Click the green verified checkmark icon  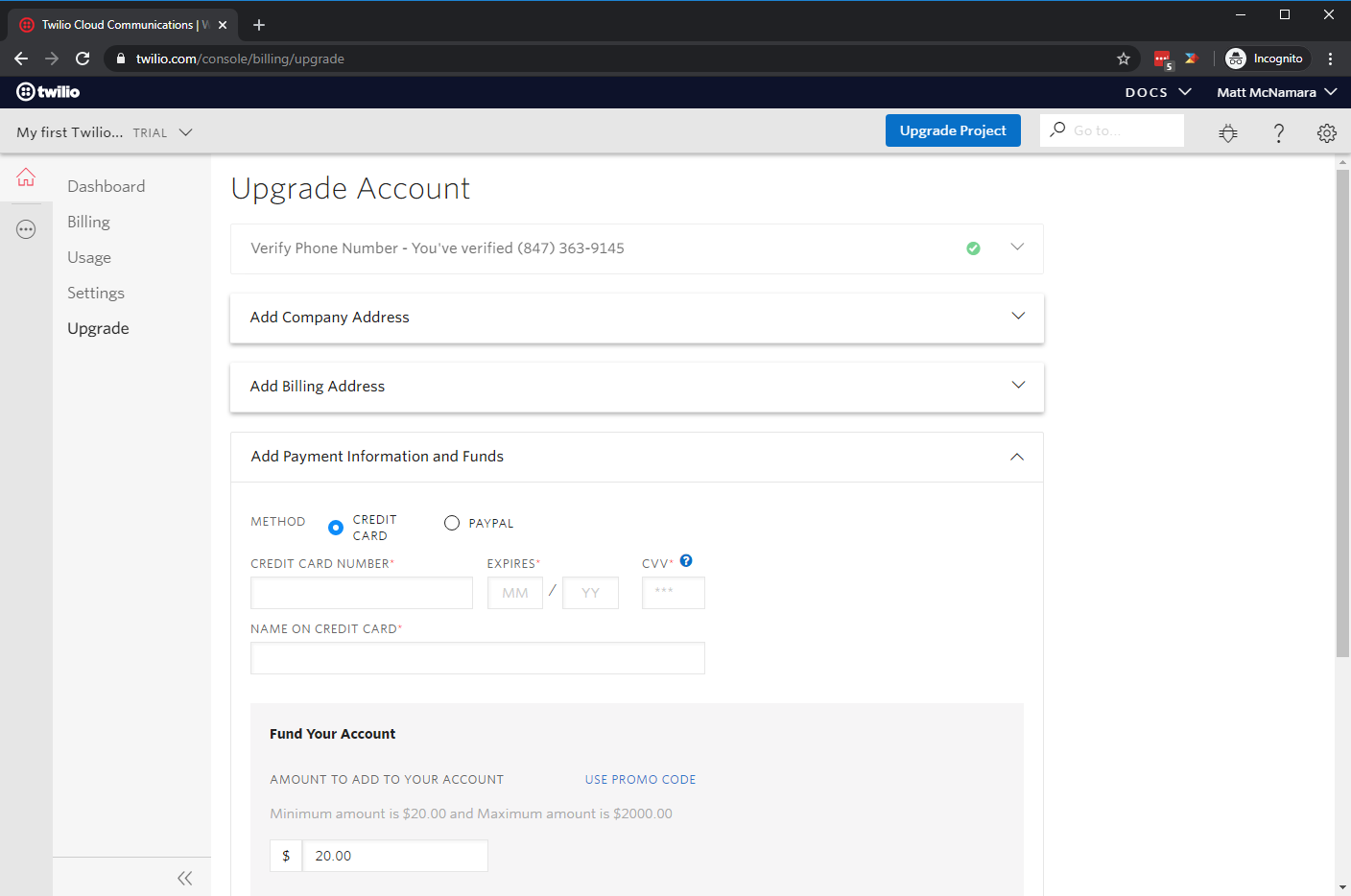[973, 248]
